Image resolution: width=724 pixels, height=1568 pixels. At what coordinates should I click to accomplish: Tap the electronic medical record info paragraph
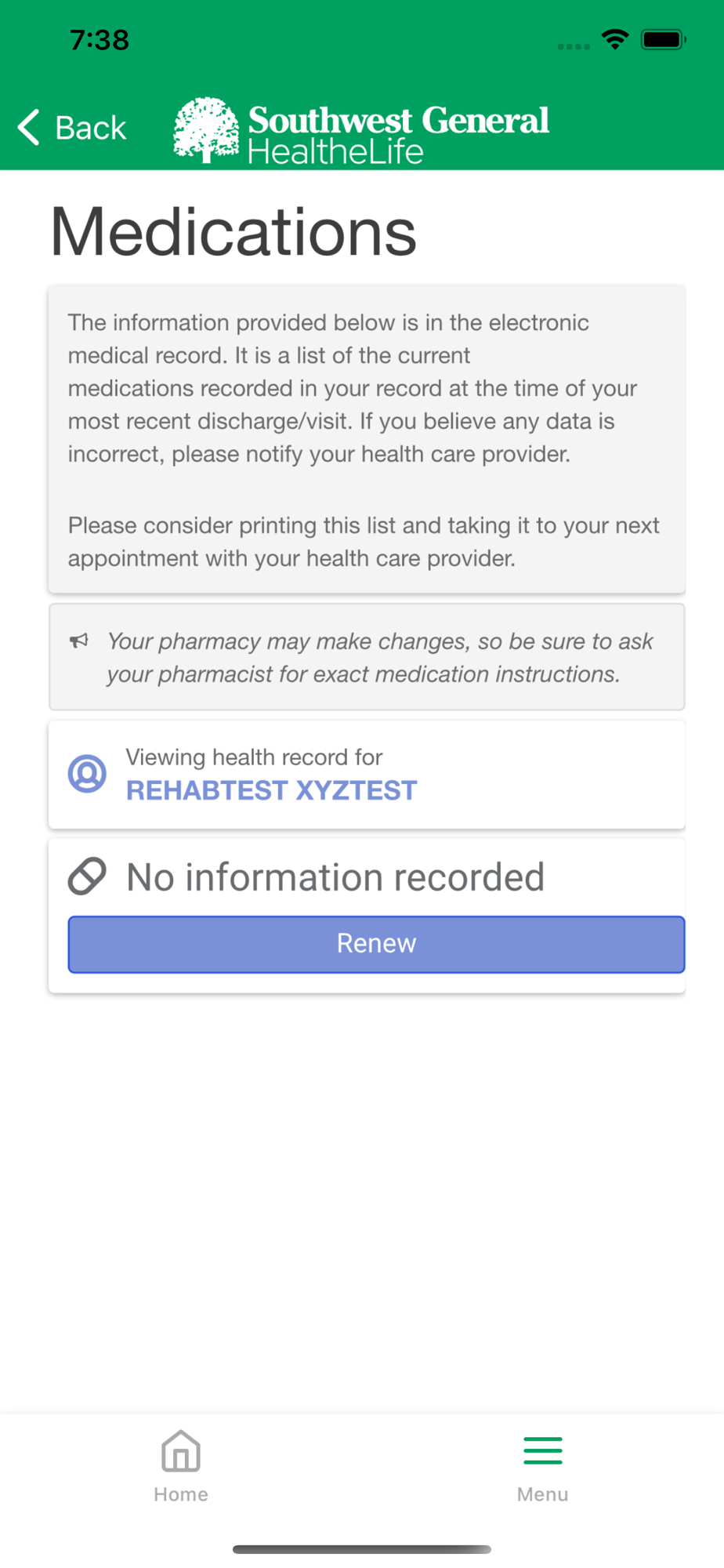click(x=353, y=388)
